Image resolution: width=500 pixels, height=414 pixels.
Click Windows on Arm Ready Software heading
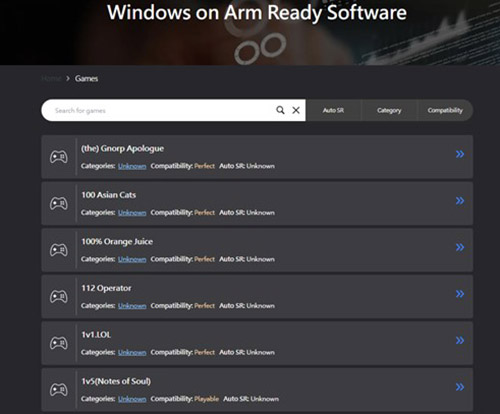click(257, 13)
